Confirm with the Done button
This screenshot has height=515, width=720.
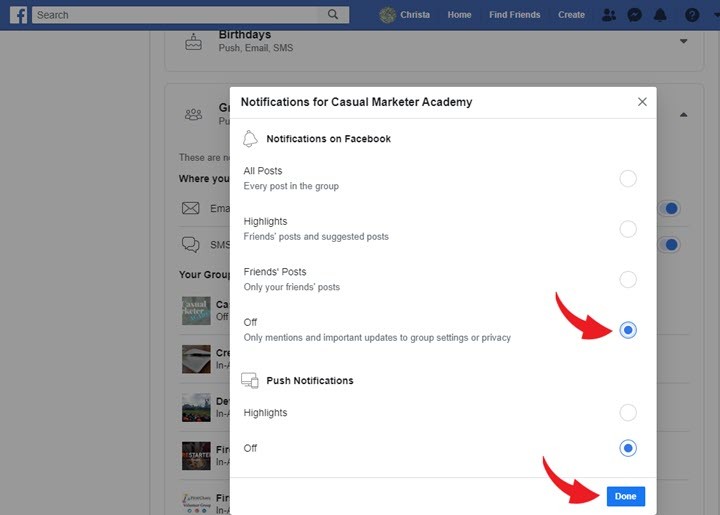pyautogui.click(x=625, y=496)
